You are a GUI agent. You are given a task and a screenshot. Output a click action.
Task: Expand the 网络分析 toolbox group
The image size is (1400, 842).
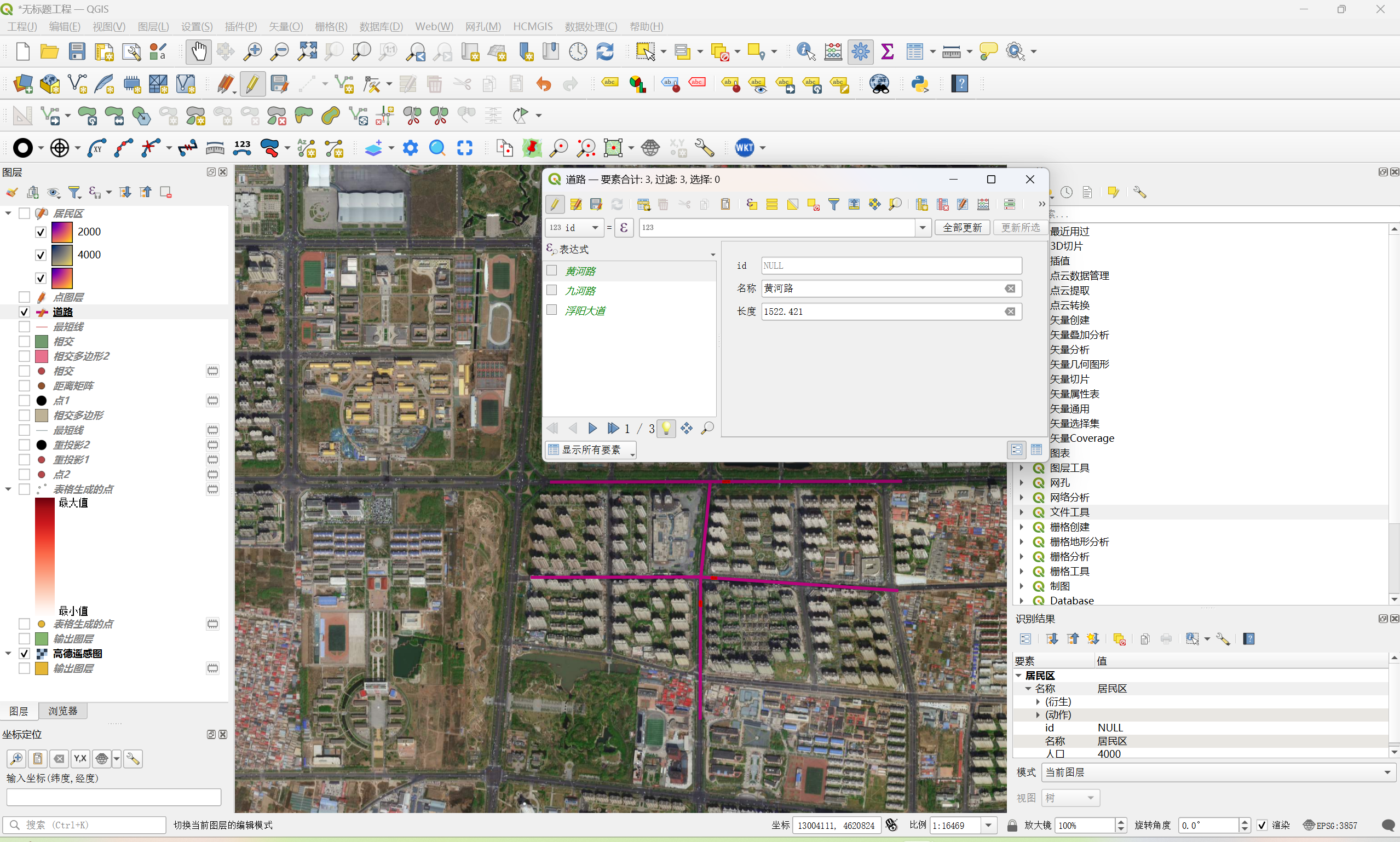pos(1022,497)
